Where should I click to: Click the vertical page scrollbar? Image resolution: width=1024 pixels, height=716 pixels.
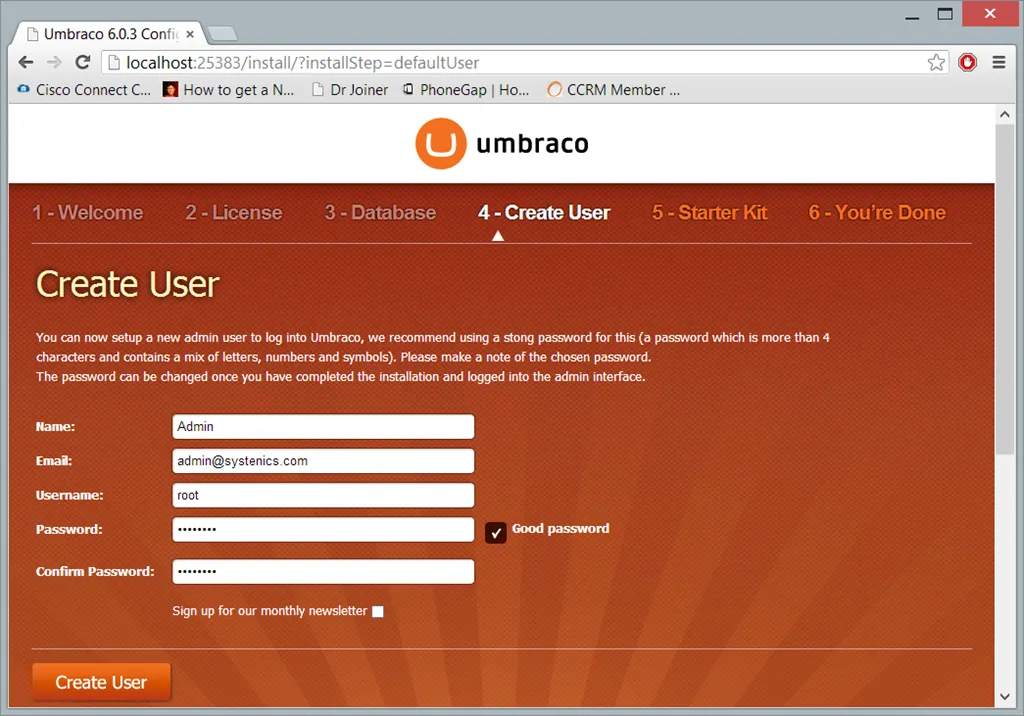[x=1004, y=300]
